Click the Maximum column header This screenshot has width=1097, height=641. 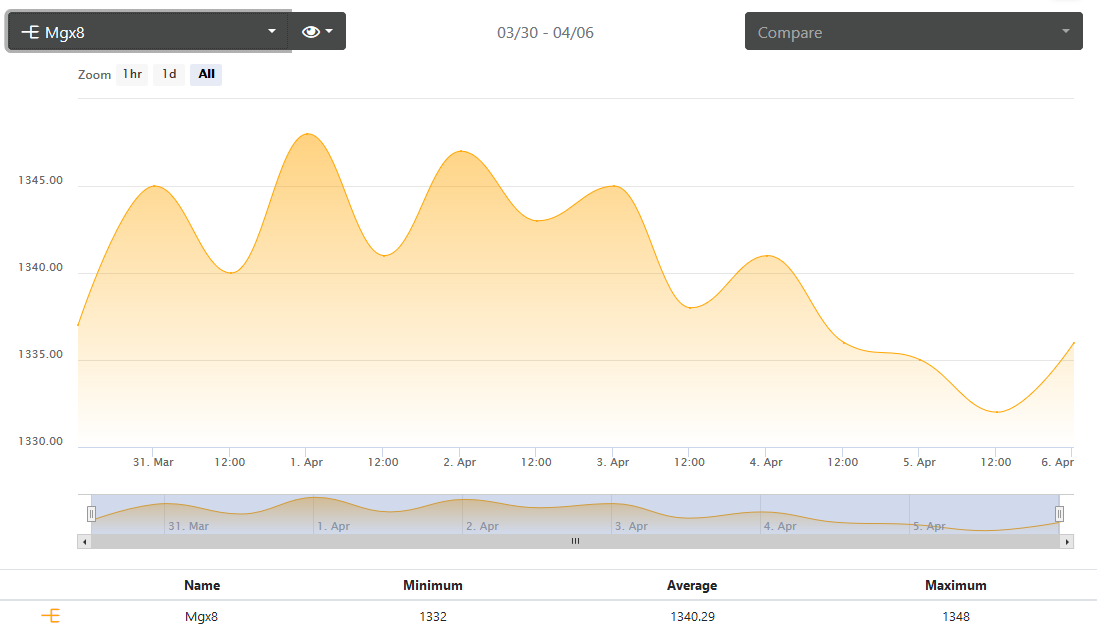(x=956, y=586)
